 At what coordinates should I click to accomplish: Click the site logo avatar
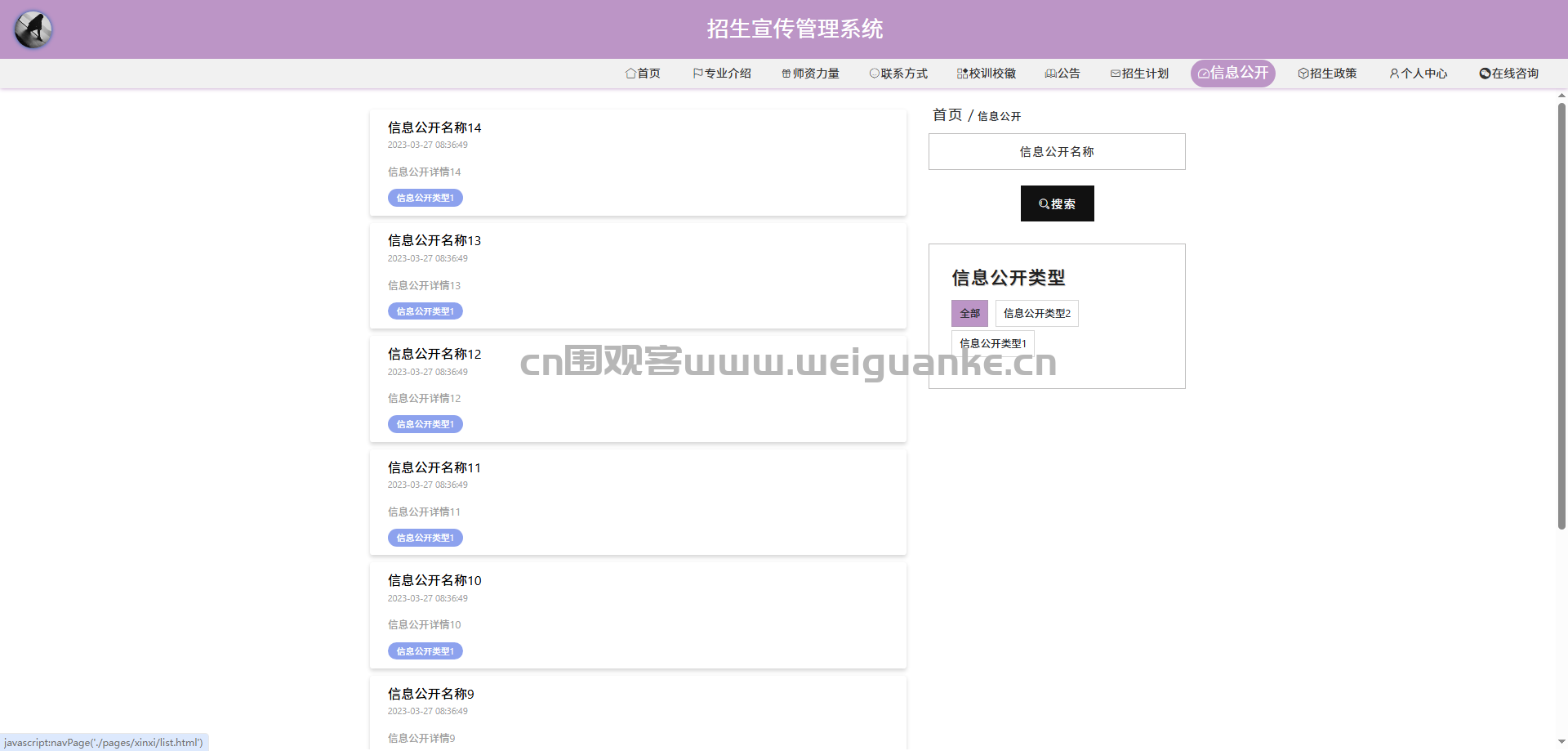pos(33,29)
